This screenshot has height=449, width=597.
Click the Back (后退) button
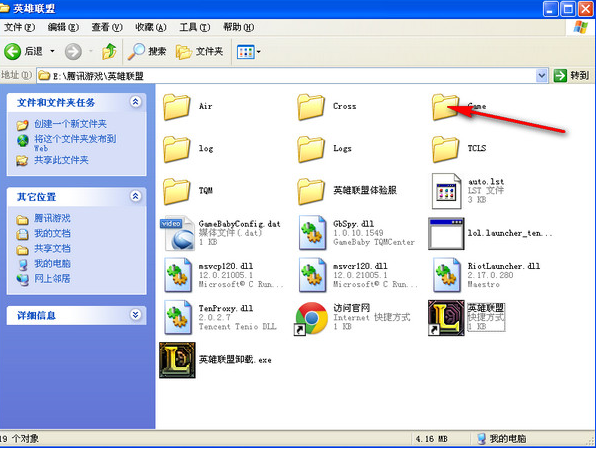(24, 51)
